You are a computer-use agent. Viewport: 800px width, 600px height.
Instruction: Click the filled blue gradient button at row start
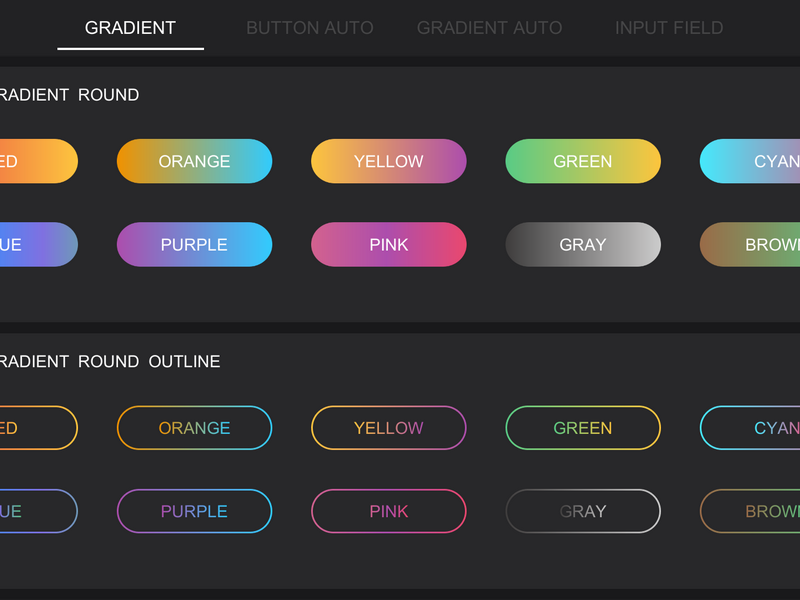[39, 244]
